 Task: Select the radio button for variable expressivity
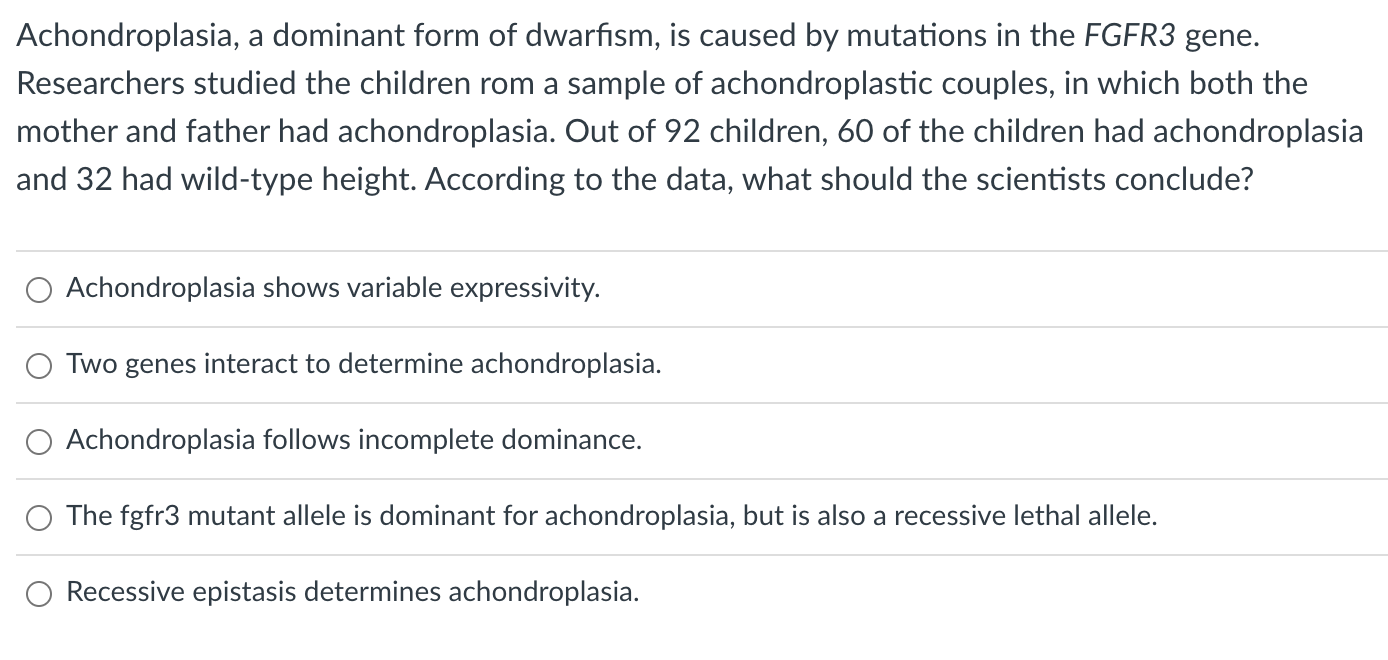(x=40, y=290)
